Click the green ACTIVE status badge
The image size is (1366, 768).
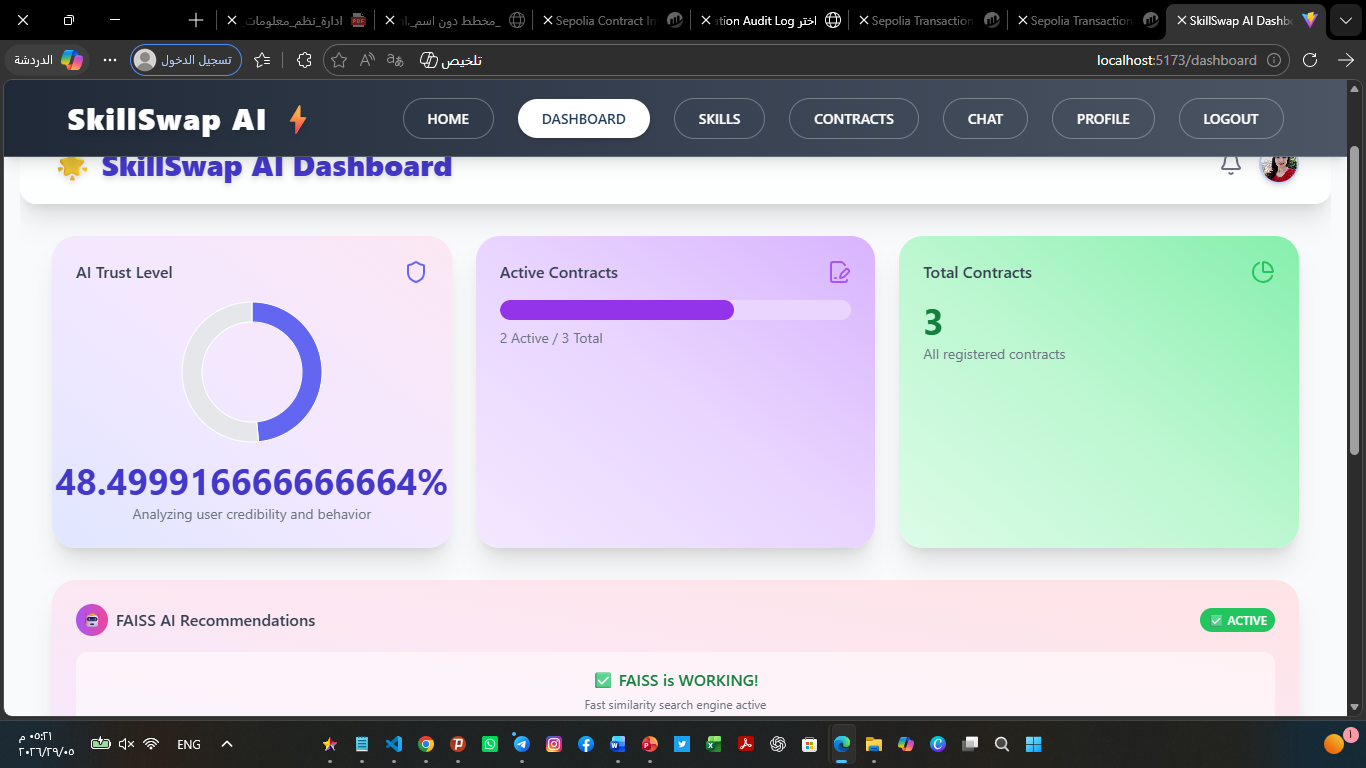[1237, 620]
